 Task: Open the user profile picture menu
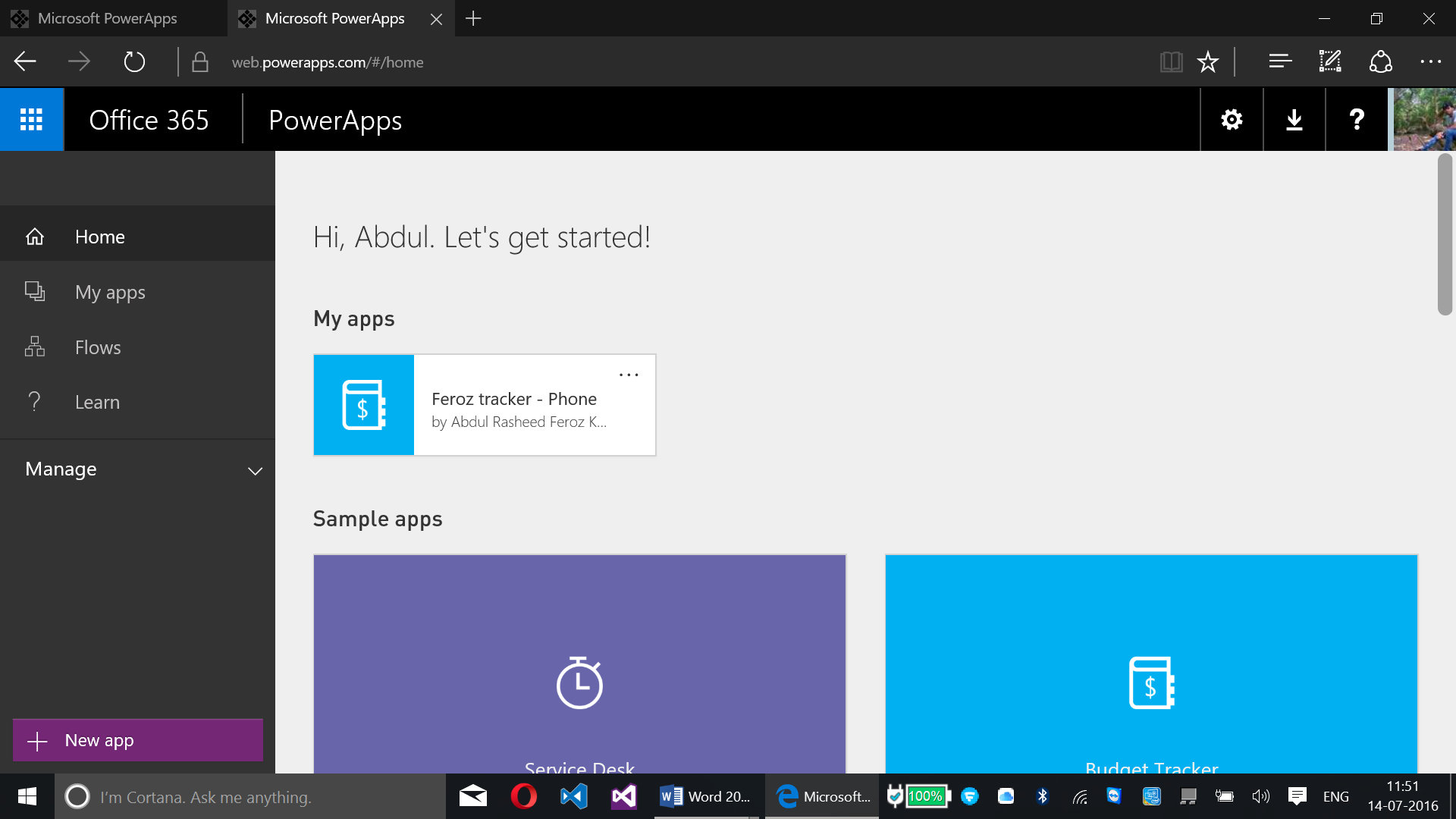point(1424,119)
